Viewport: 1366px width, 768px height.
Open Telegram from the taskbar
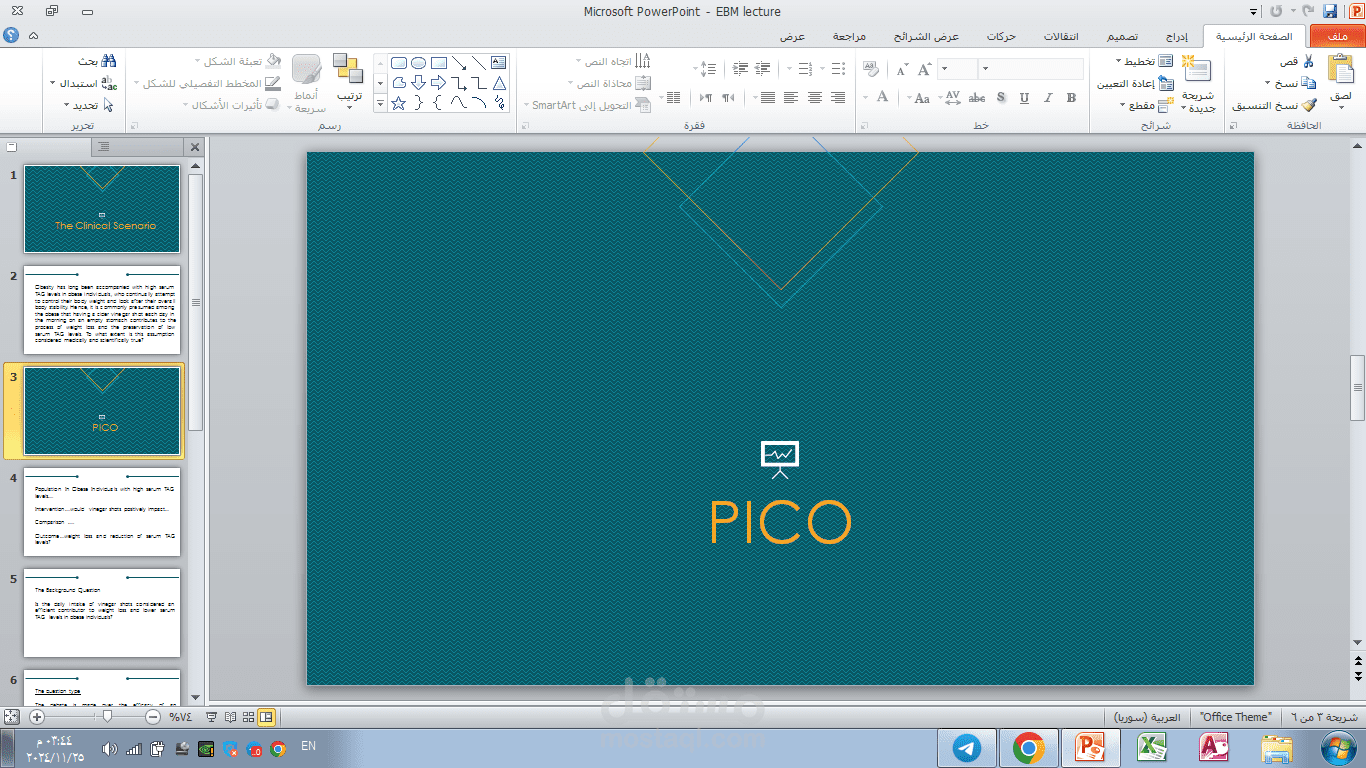click(967, 748)
